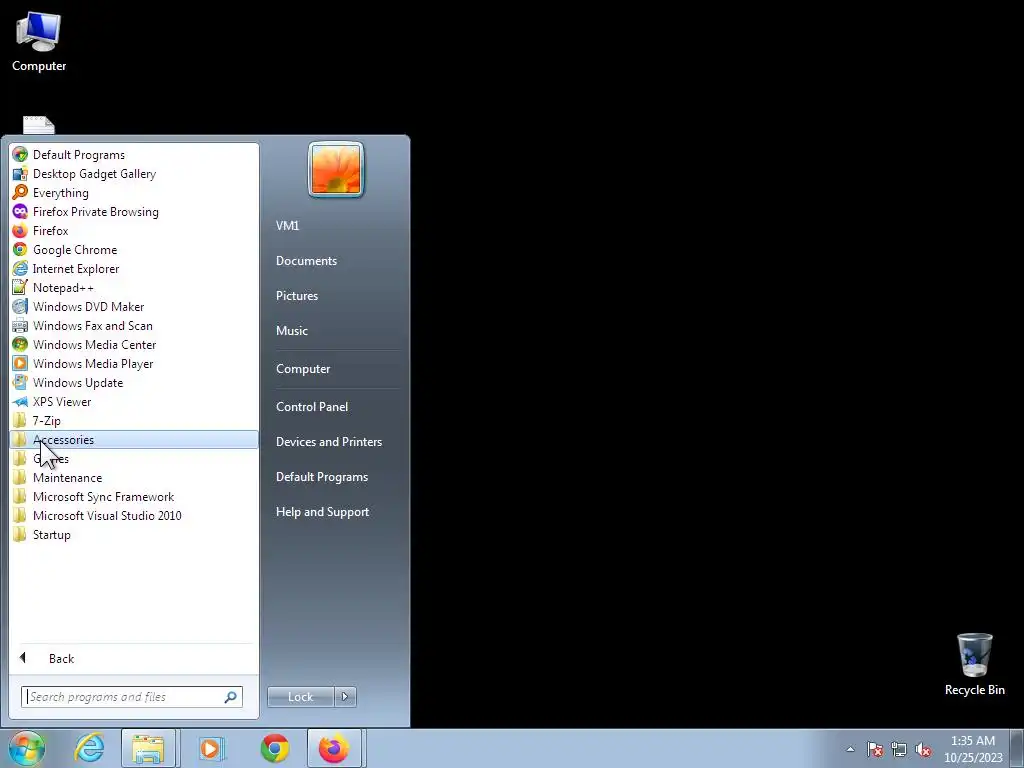
Task: Open Windows Media Player from the taskbar
Action: [x=210, y=748]
